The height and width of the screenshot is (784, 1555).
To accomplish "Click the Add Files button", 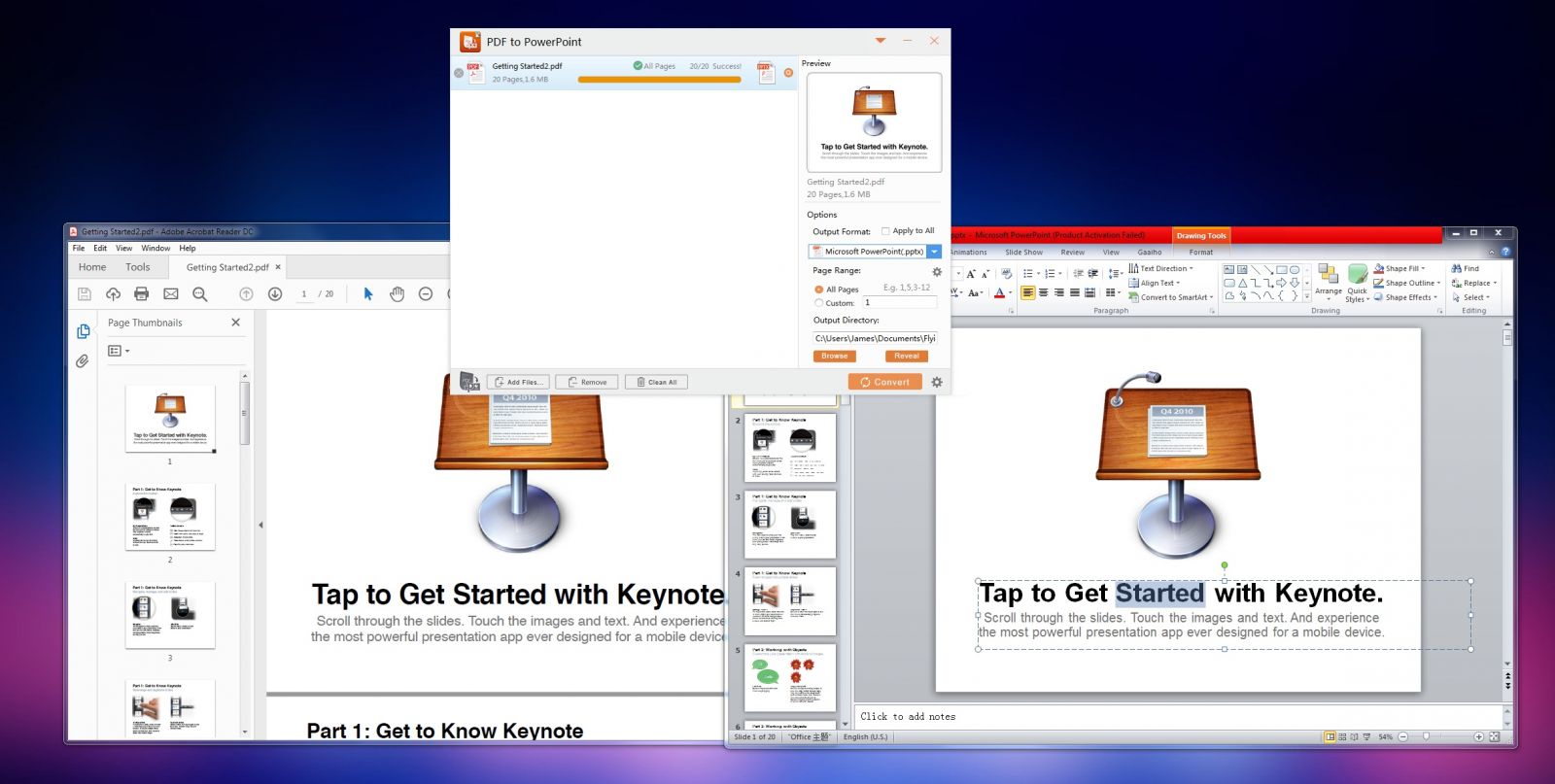I will click(x=518, y=382).
